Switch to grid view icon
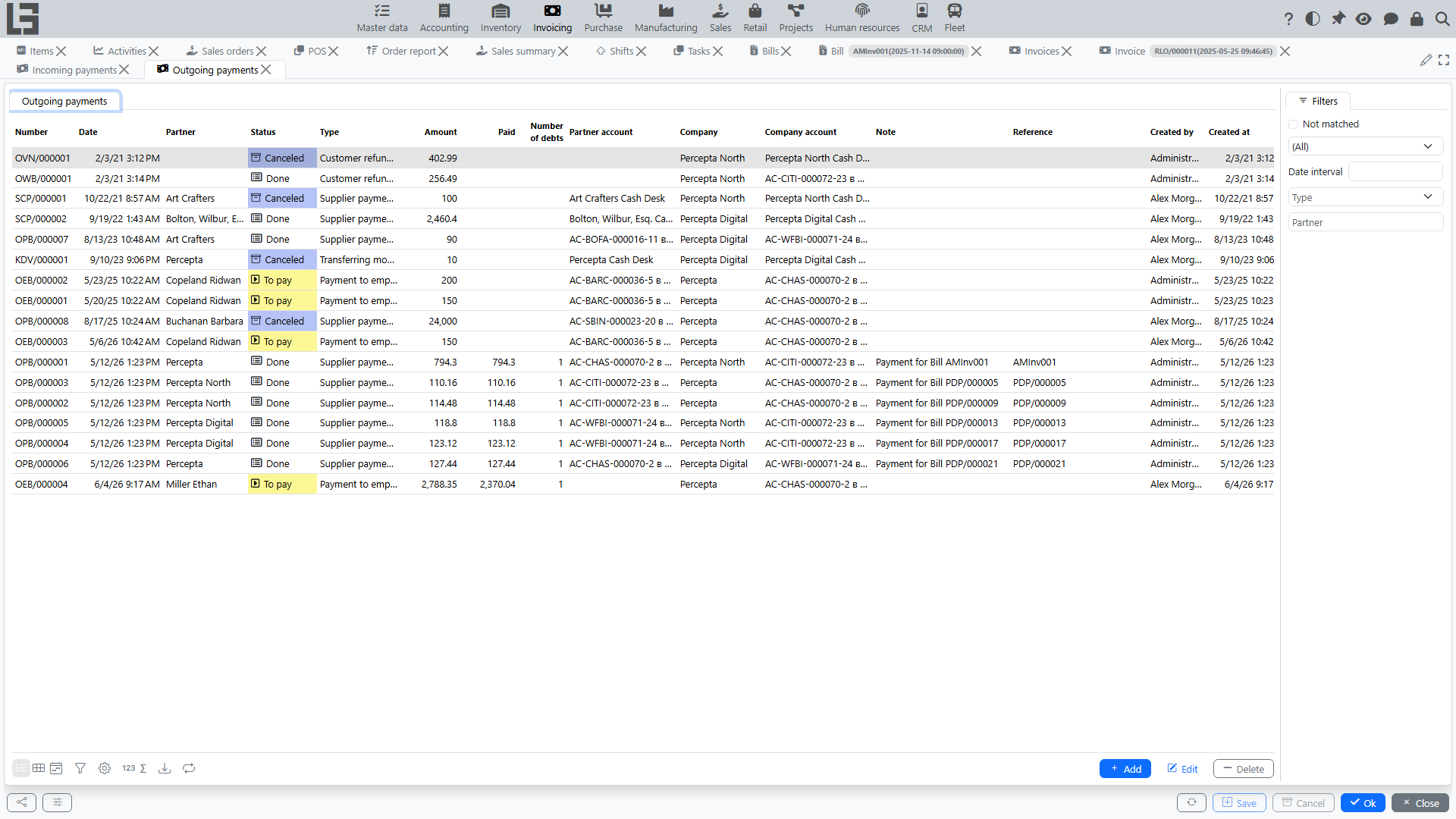 [x=39, y=768]
